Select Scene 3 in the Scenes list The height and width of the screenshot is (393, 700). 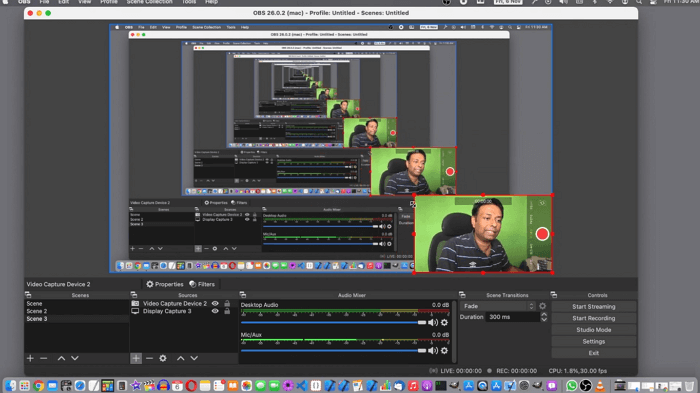point(76,319)
